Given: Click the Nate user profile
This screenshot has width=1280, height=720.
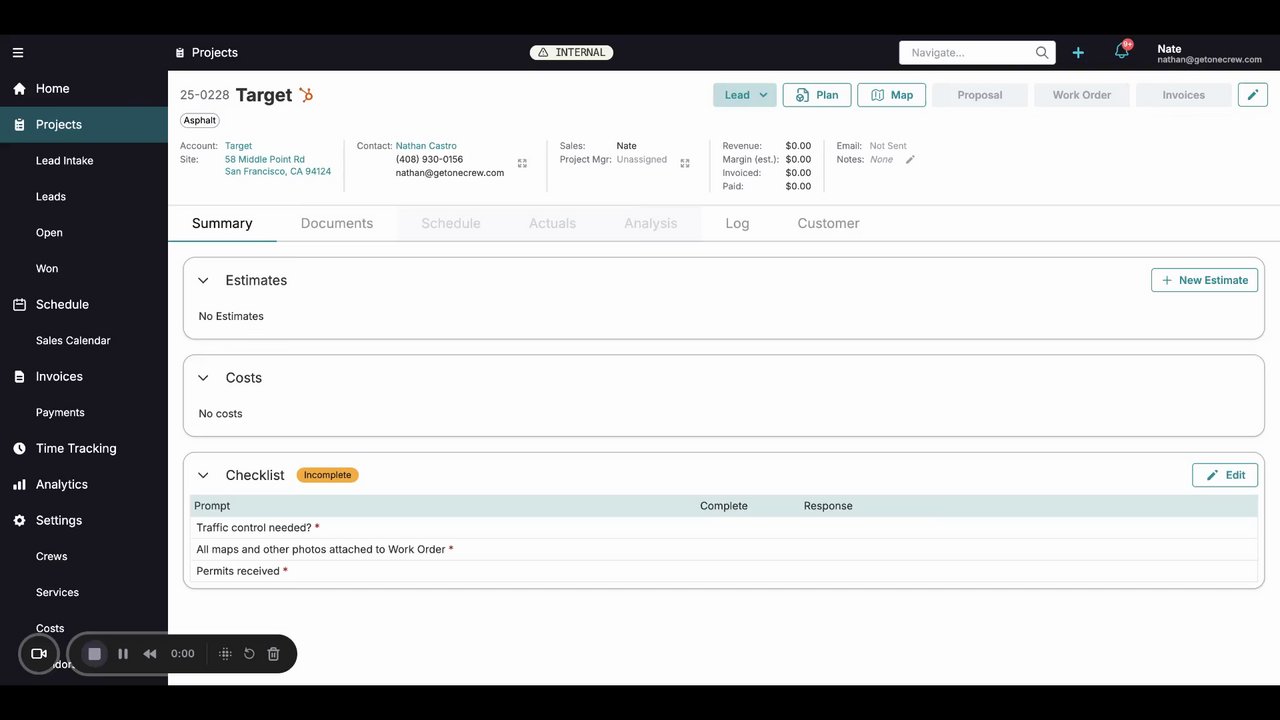Looking at the screenshot, I should [1209, 53].
